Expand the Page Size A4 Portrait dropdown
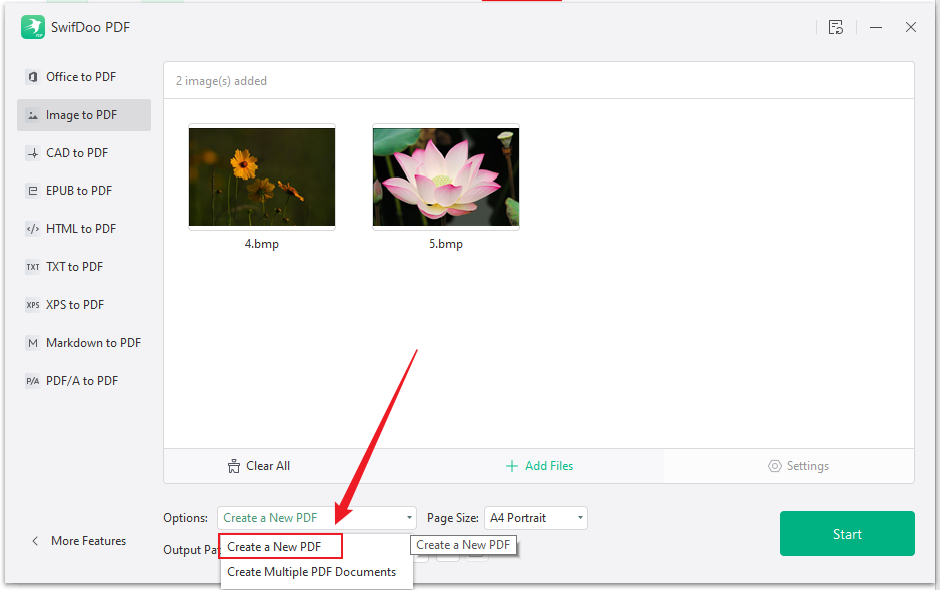The height and width of the screenshot is (590, 940). [x=535, y=518]
